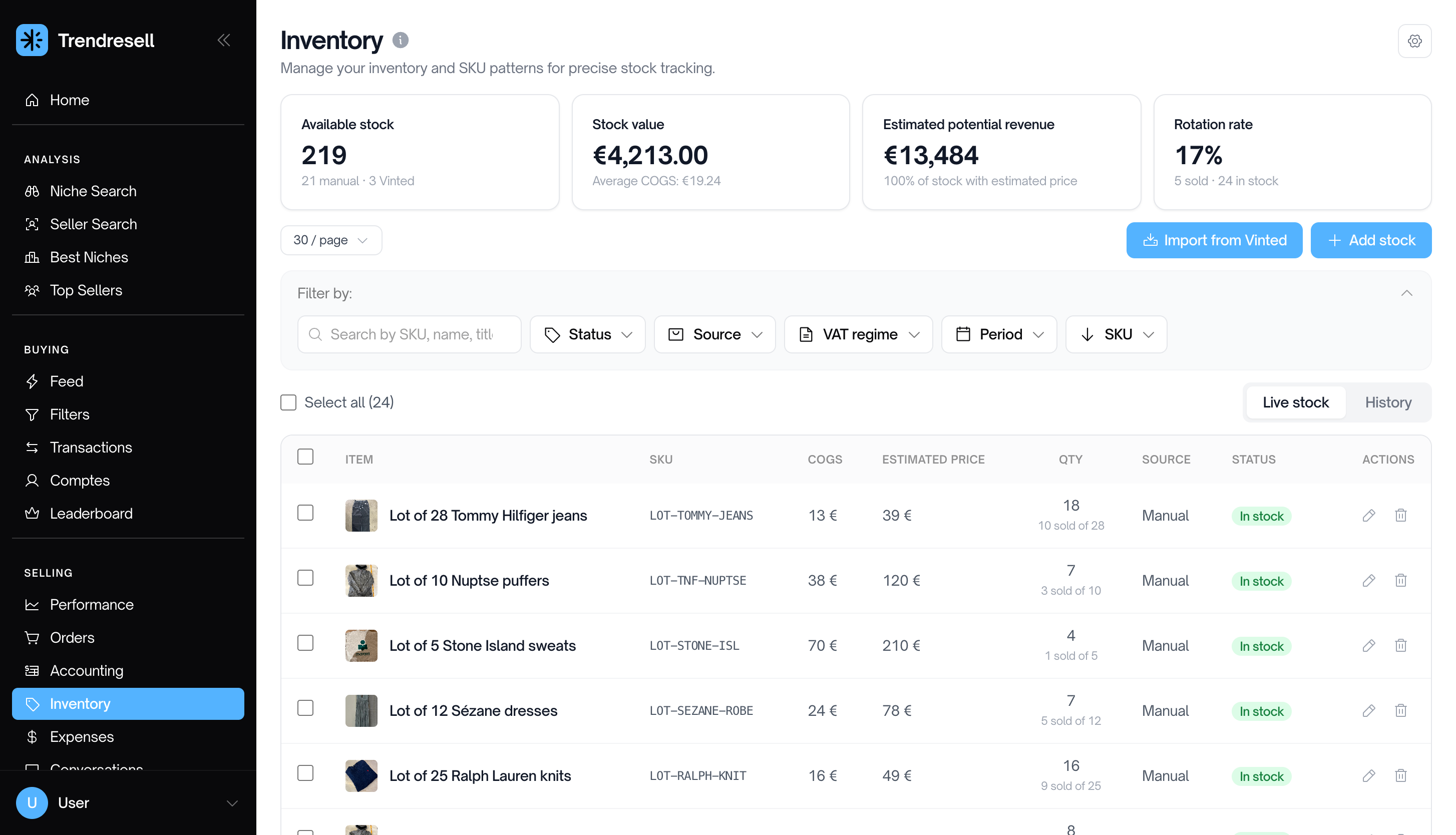Click the Trendresell logo icon
Screen dimensions: 1456x835
point(32,40)
